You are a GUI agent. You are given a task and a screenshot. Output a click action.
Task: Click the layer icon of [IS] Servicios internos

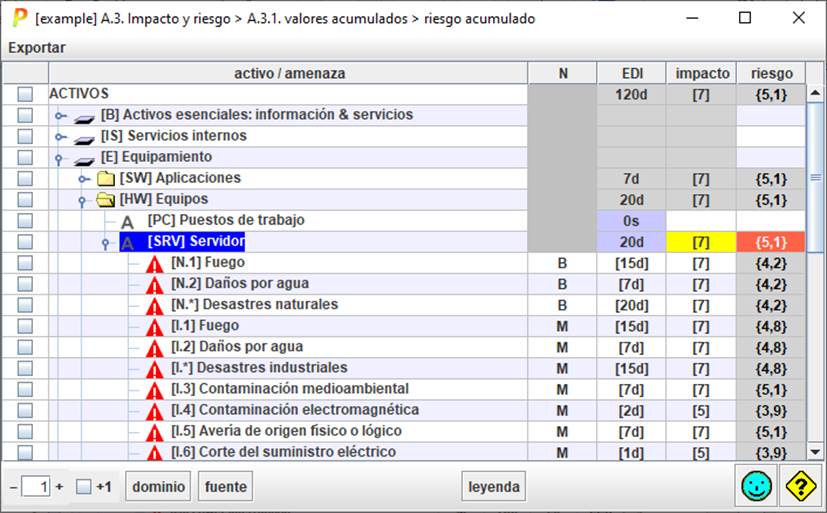[x=86, y=137]
